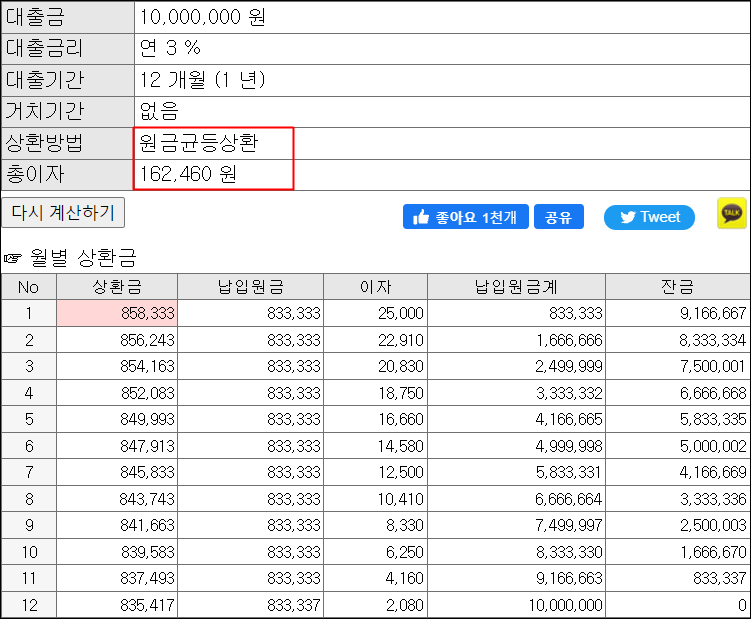Click the 16,660 interest cell

point(376,420)
